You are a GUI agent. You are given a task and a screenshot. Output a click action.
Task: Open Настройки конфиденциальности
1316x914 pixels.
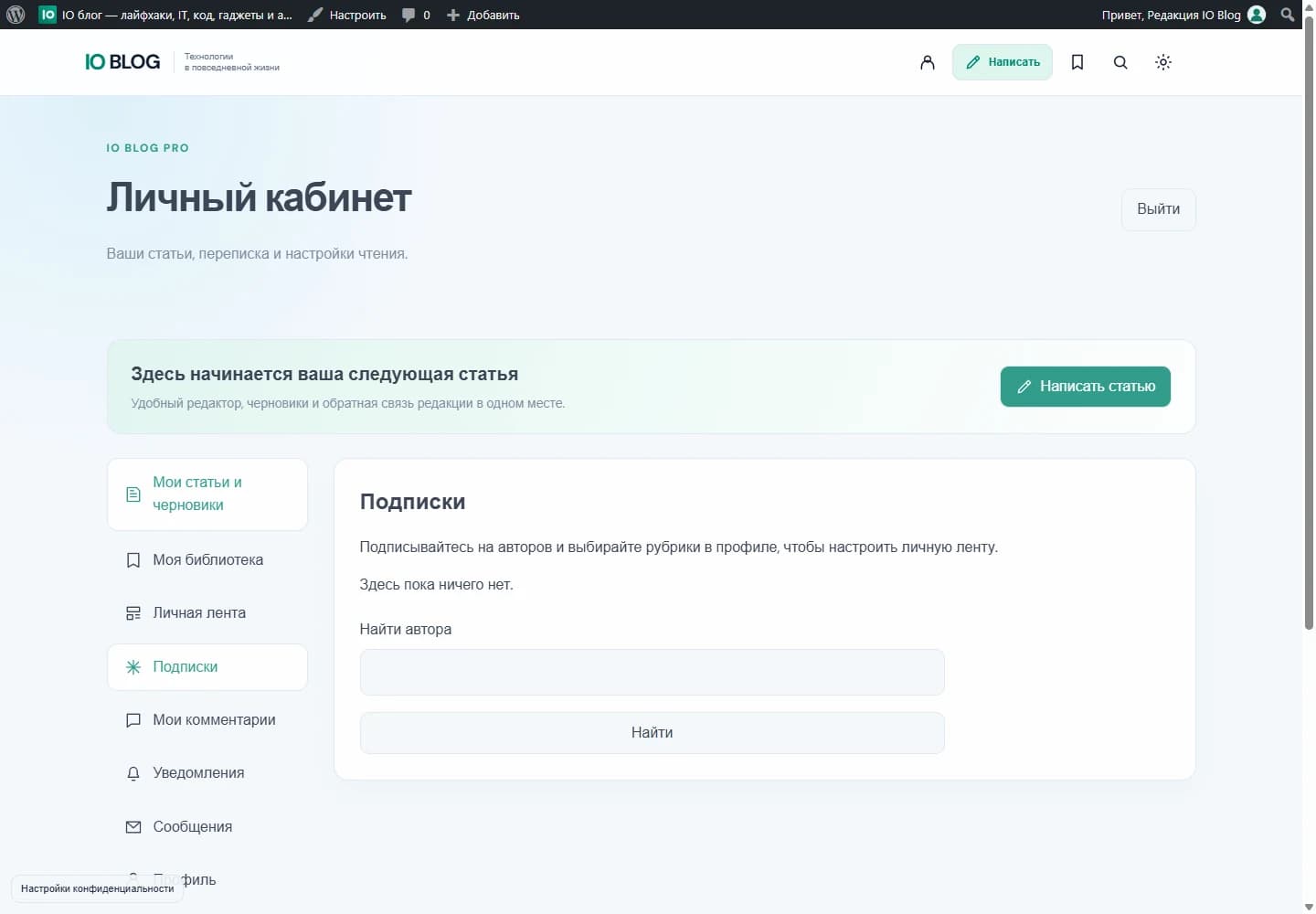pos(97,888)
